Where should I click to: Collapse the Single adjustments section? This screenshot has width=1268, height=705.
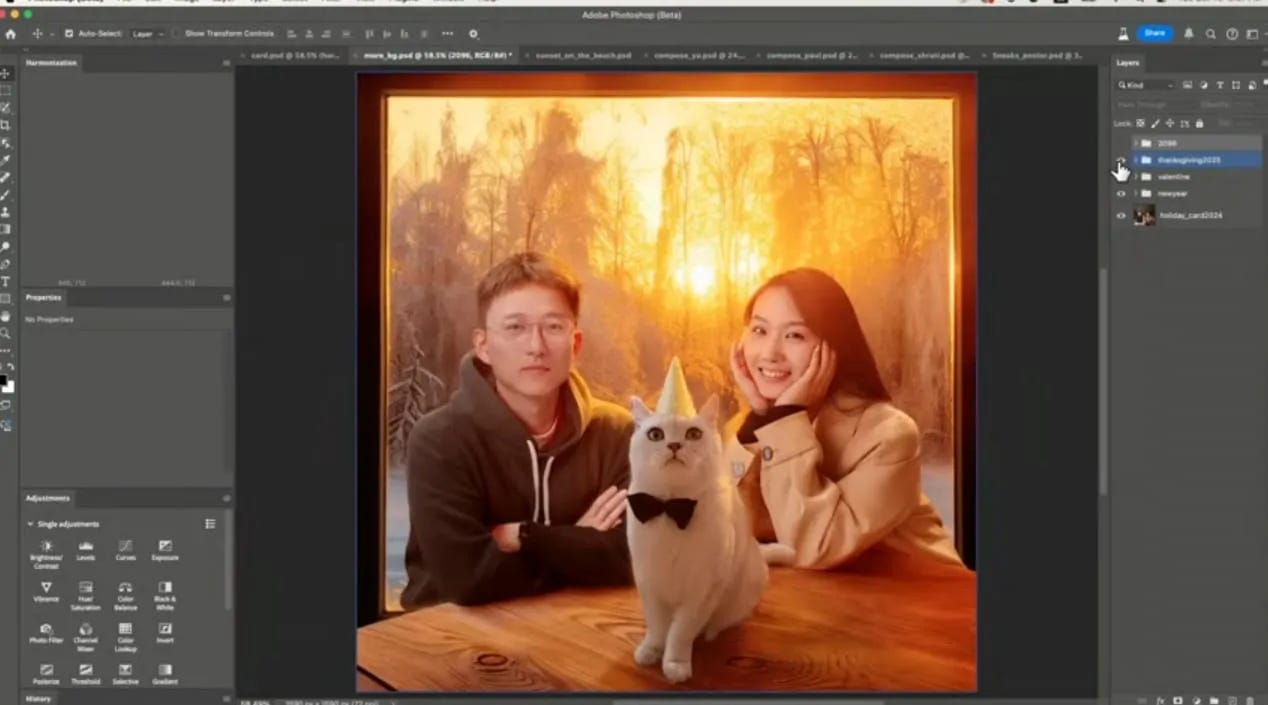[30, 524]
